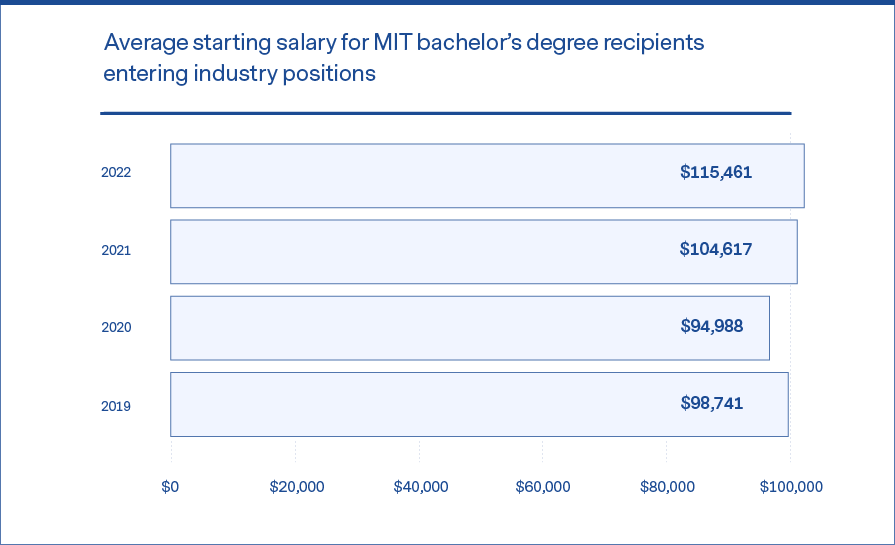Select the $94,988 value label
This screenshot has height=545, width=895.
click(712, 326)
